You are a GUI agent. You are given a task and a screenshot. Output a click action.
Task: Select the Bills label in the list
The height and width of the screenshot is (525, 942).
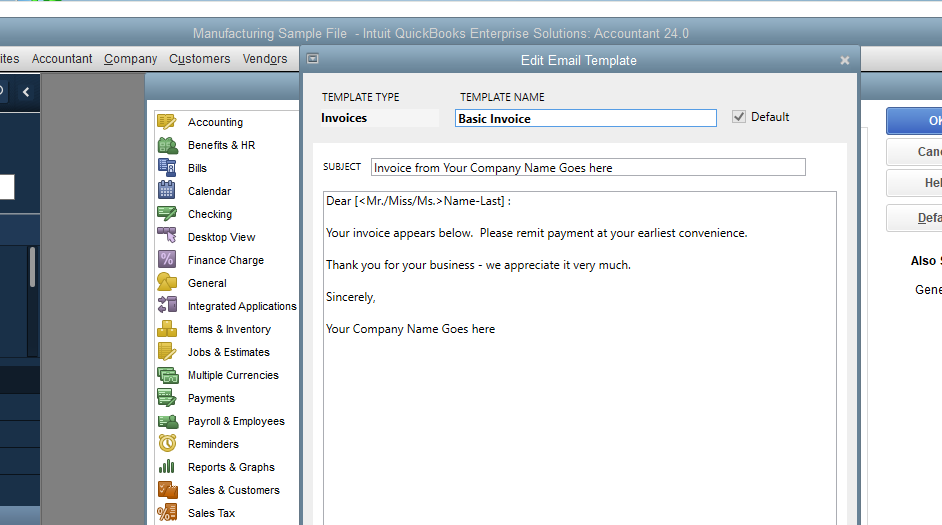tap(197, 168)
